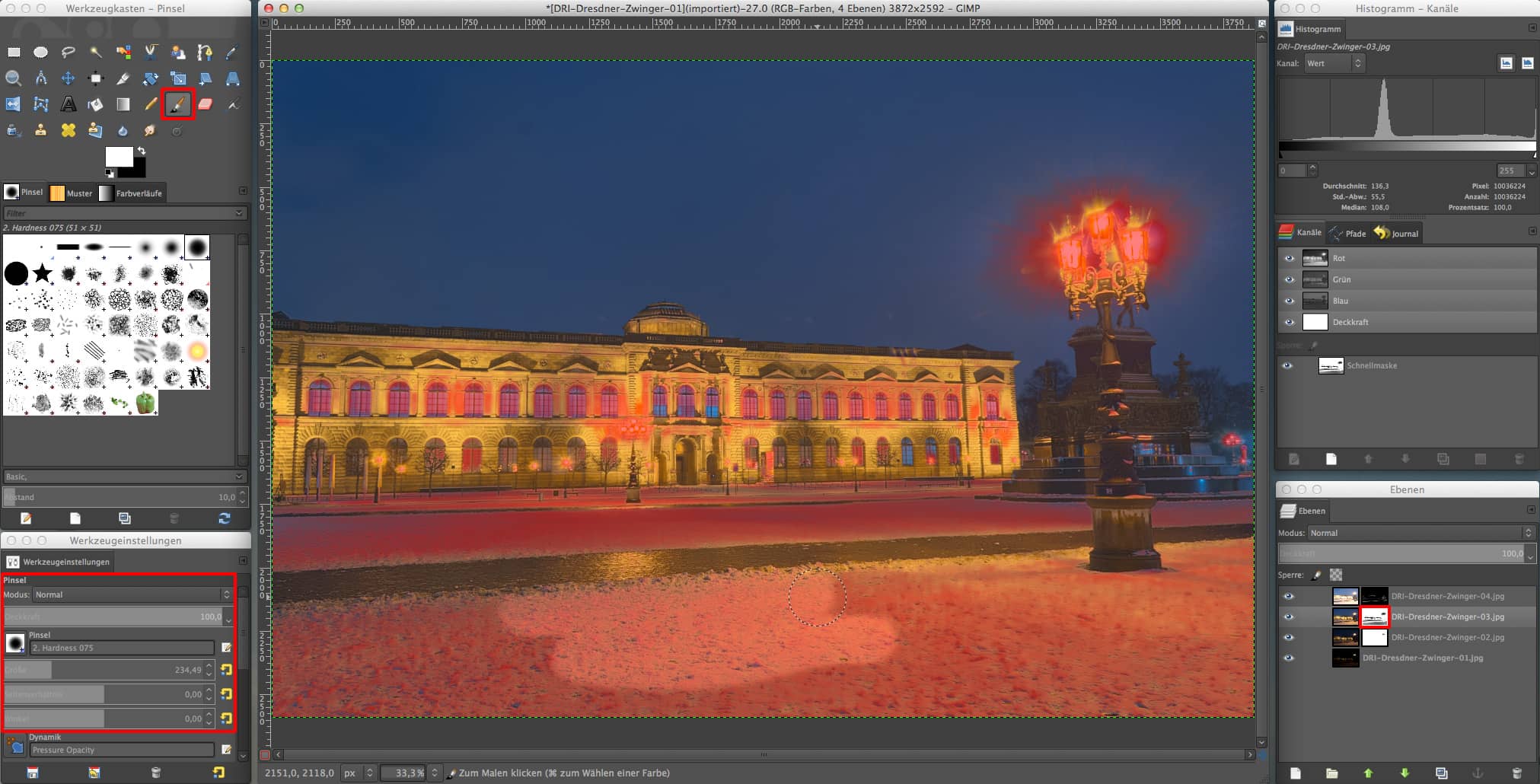Click the foreground color swatch
The width and height of the screenshot is (1540, 784).
click(x=118, y=156)
